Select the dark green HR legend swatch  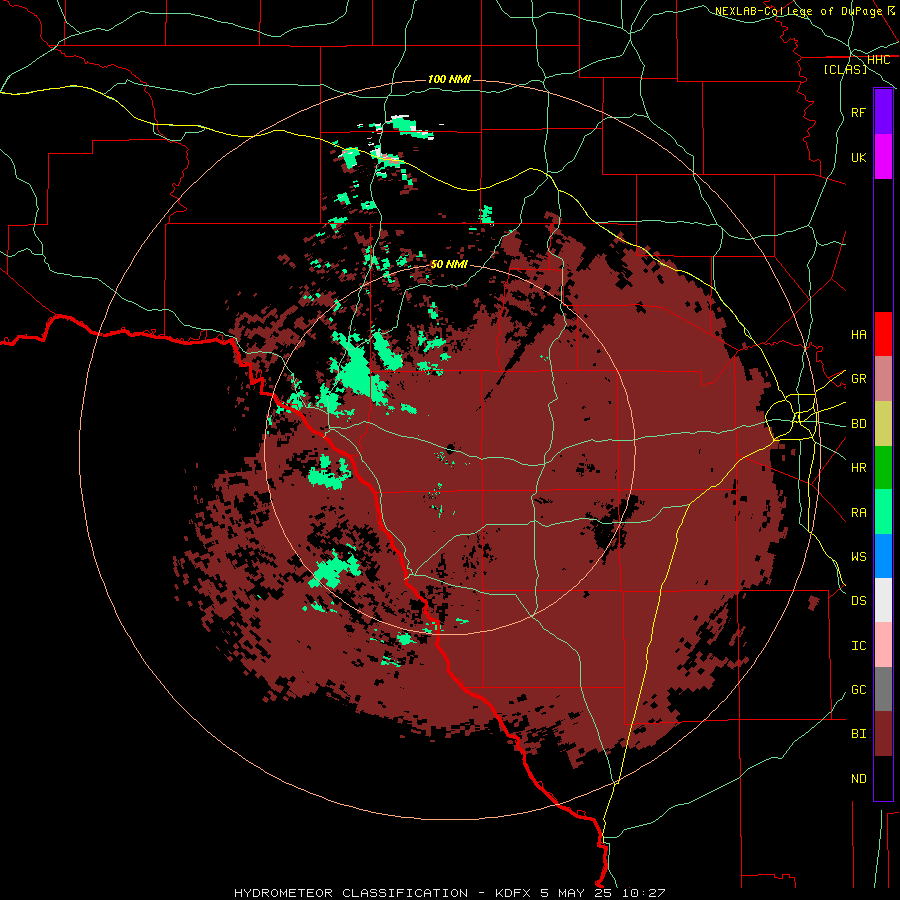pos(883,468)
